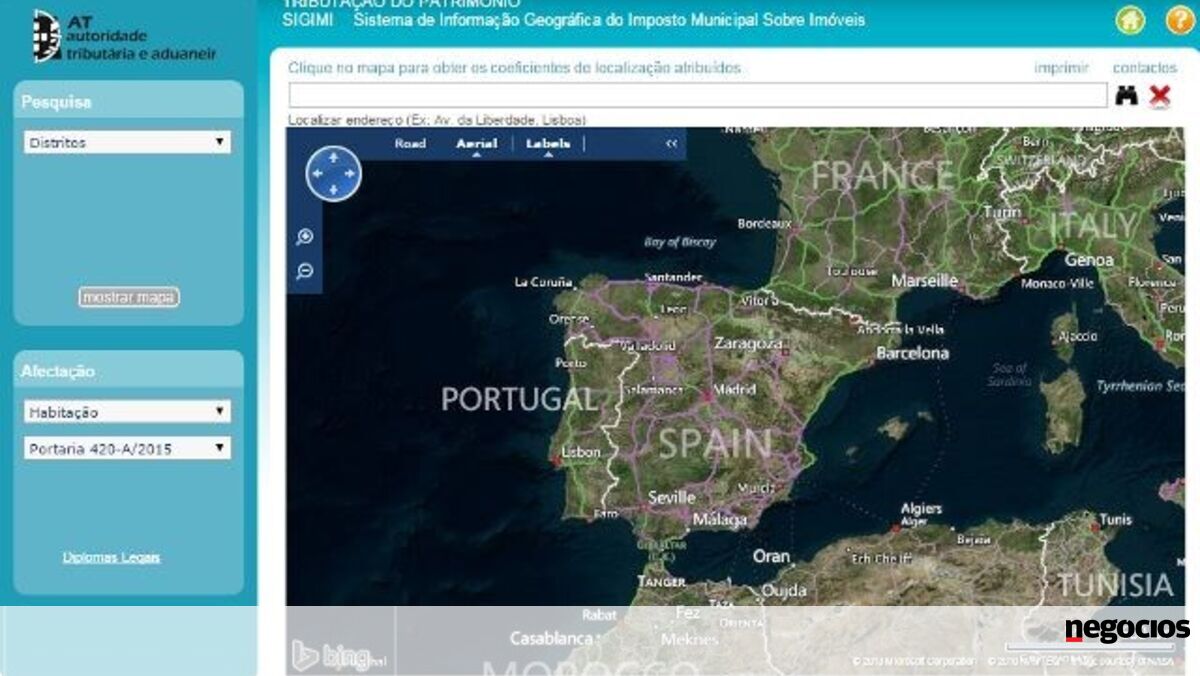Click the Algiers label on map
The image size is (1200, 676).
921,509
